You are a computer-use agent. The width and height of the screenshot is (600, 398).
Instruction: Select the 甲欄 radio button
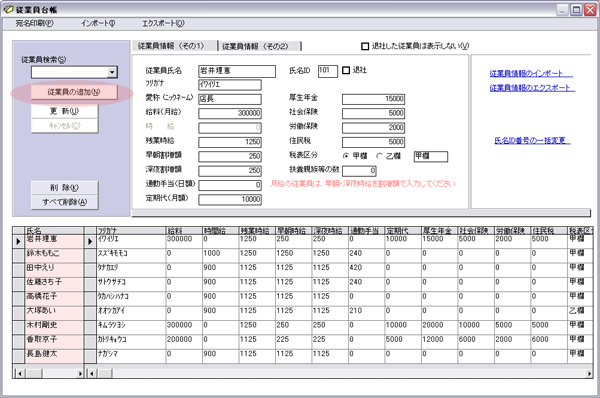point(346,156)
